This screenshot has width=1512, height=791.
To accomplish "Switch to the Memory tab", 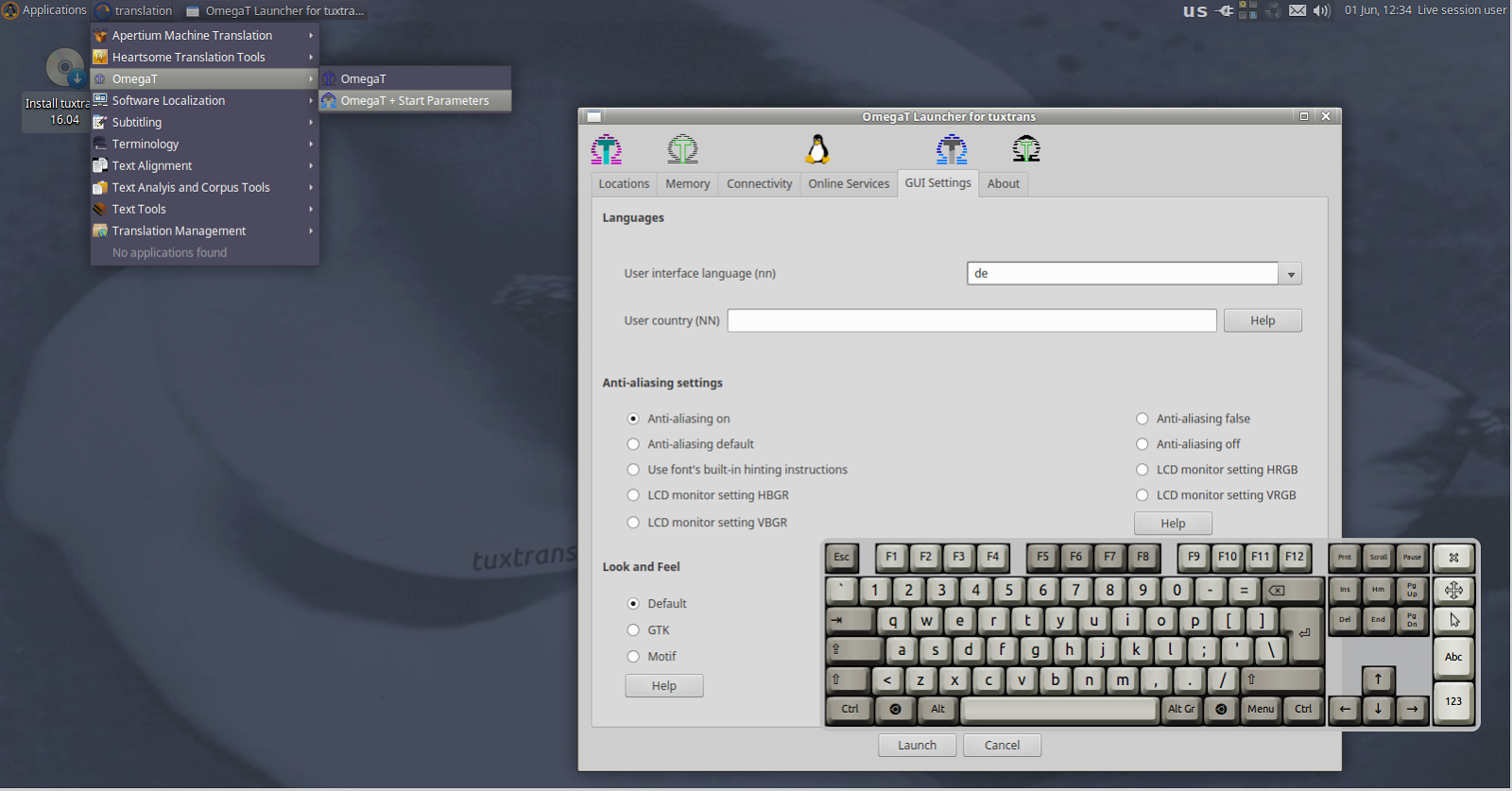I will point(687,184).
